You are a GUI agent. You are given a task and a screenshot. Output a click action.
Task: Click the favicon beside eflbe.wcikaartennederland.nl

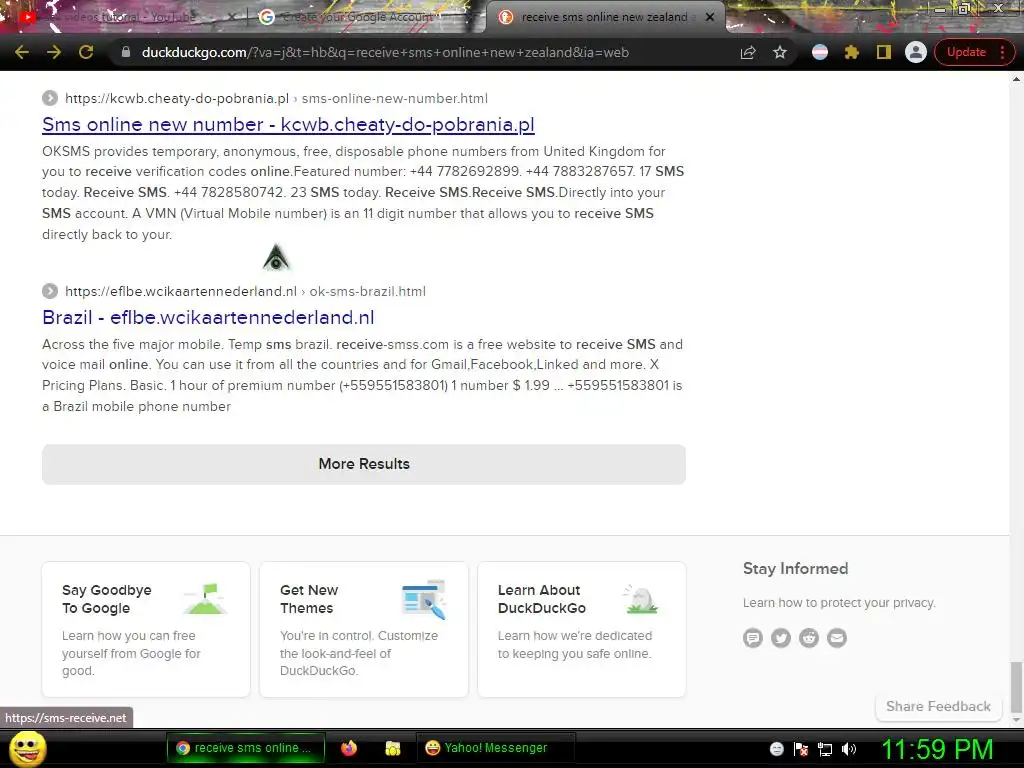[x=50, y=291]
